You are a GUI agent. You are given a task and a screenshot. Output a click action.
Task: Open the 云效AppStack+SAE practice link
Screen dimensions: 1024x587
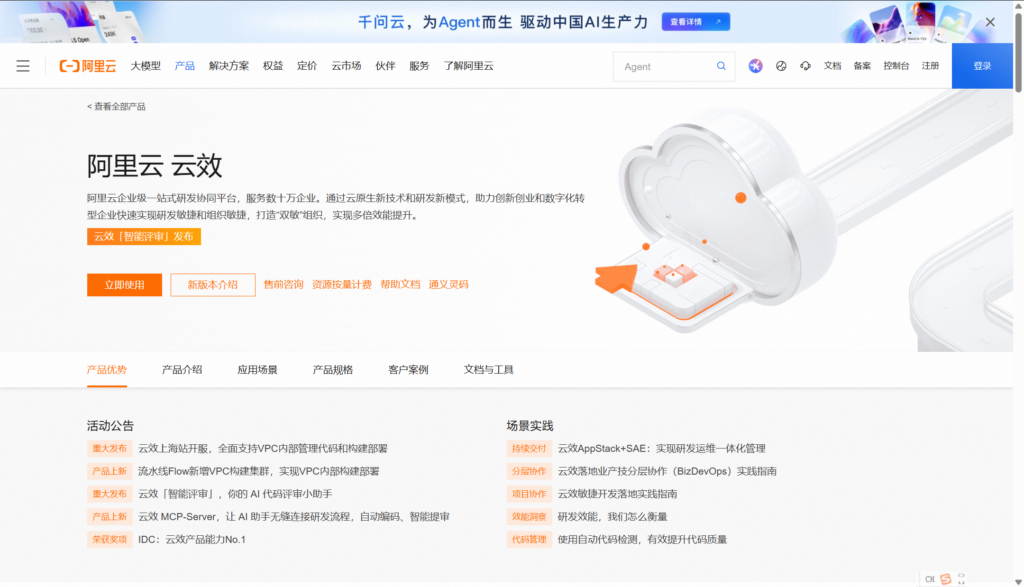(x=662, y=449)
